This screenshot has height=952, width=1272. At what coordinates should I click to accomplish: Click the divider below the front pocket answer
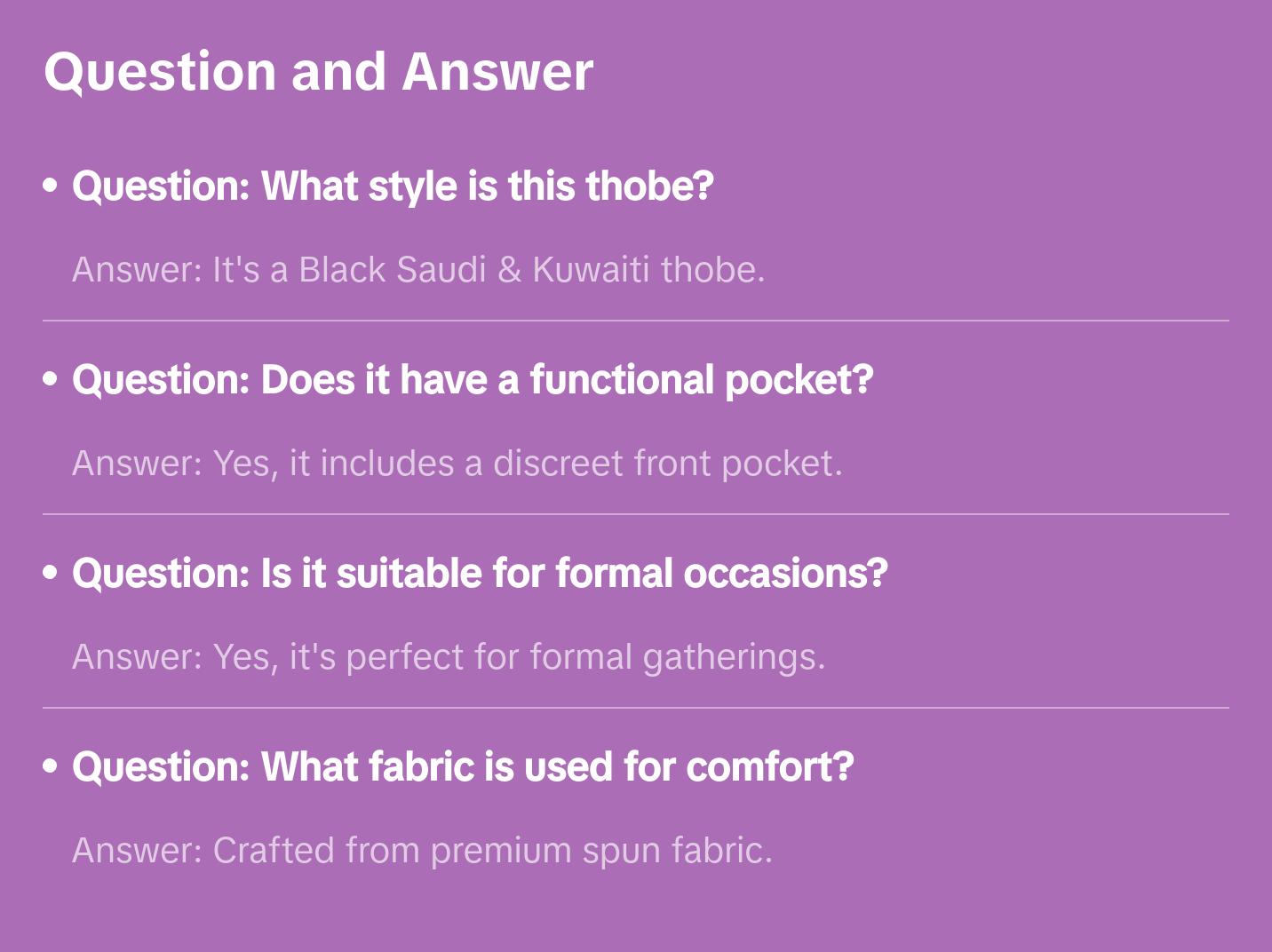pos(636,514)
